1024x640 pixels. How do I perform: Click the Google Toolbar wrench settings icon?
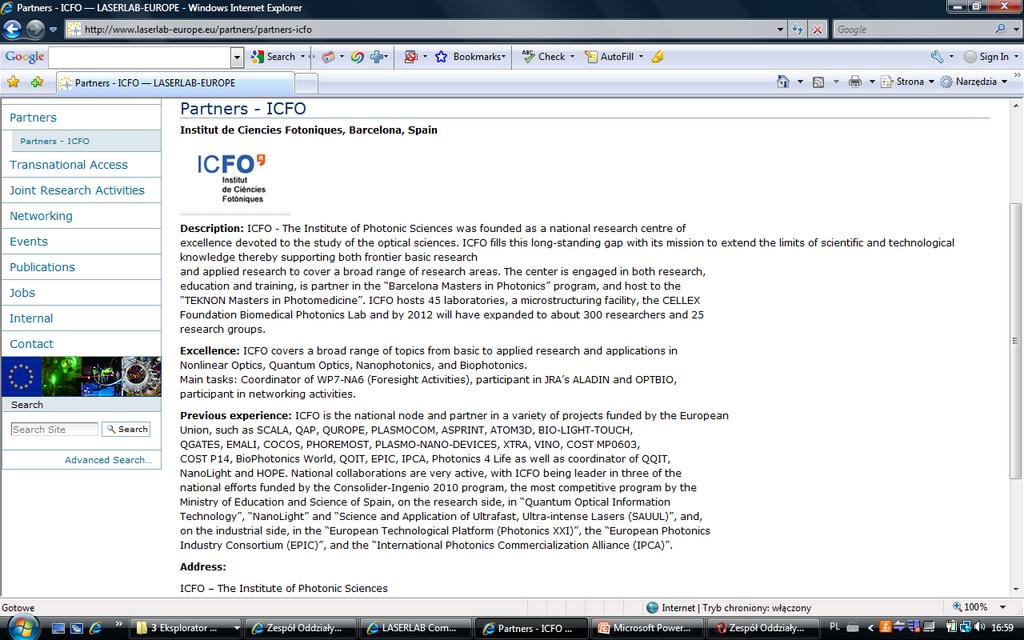coord(937,57)
